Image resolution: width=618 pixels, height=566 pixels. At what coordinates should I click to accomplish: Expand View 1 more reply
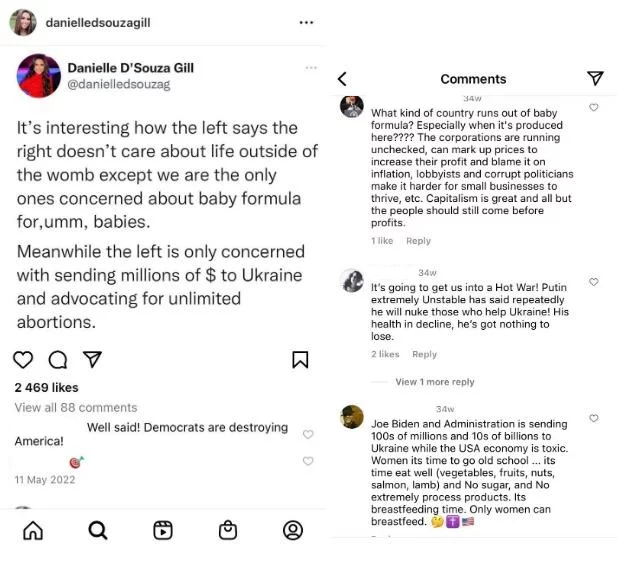click(x=434, y=382)
